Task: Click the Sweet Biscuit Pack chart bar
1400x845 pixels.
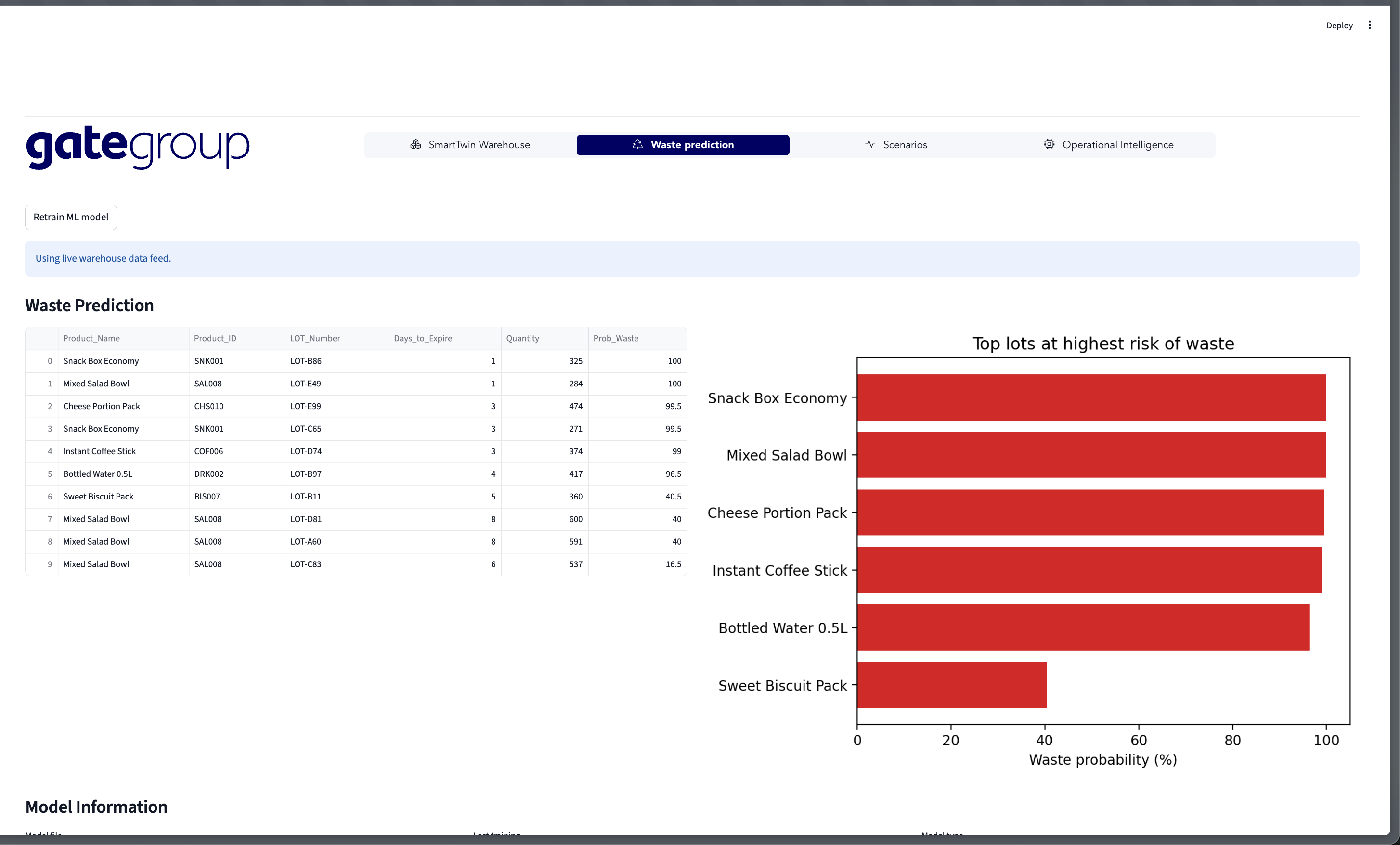Action: click(952, 685)
